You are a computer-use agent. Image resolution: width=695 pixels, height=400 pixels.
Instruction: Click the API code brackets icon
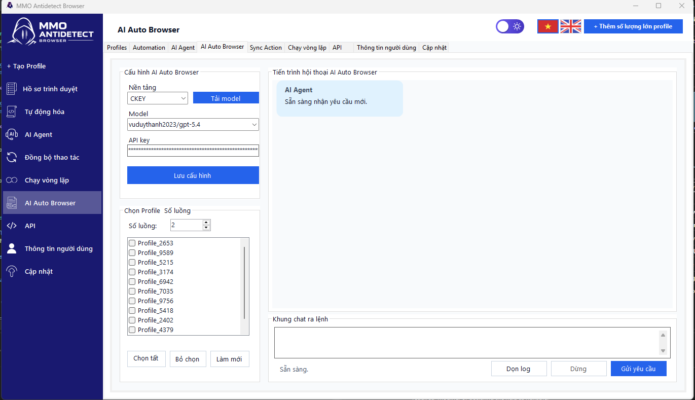point(12,226)
